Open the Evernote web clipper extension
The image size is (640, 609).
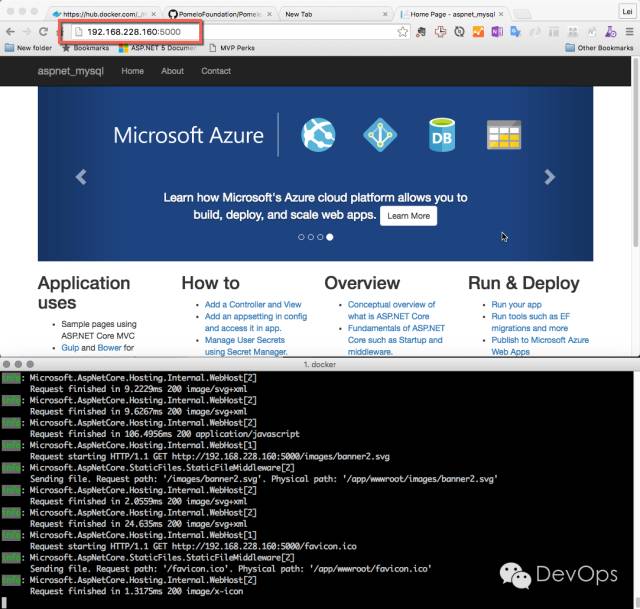click(x=421, y=32)
